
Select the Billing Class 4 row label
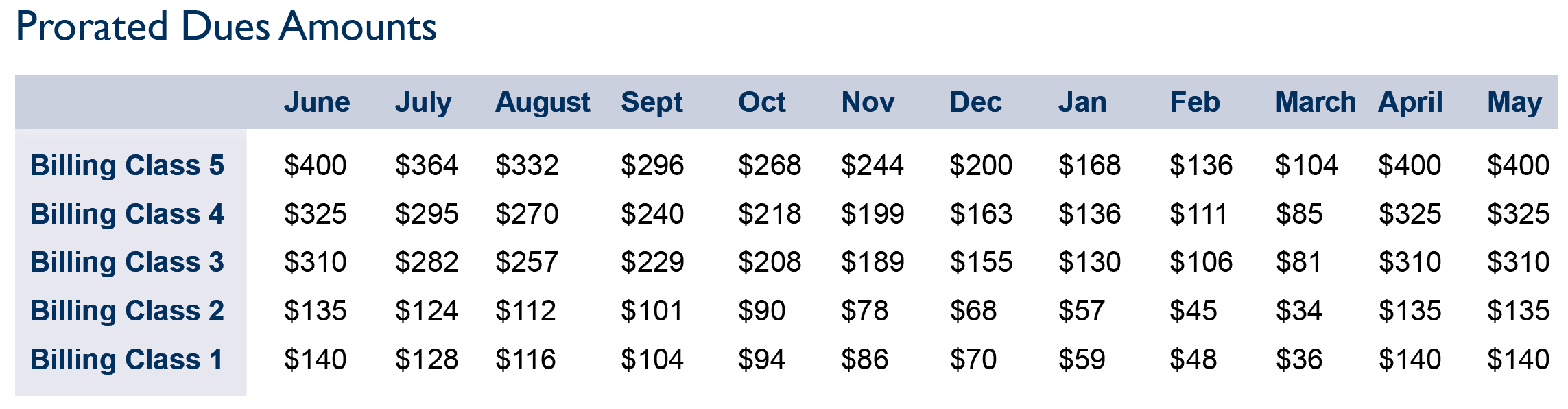[128, 214]
